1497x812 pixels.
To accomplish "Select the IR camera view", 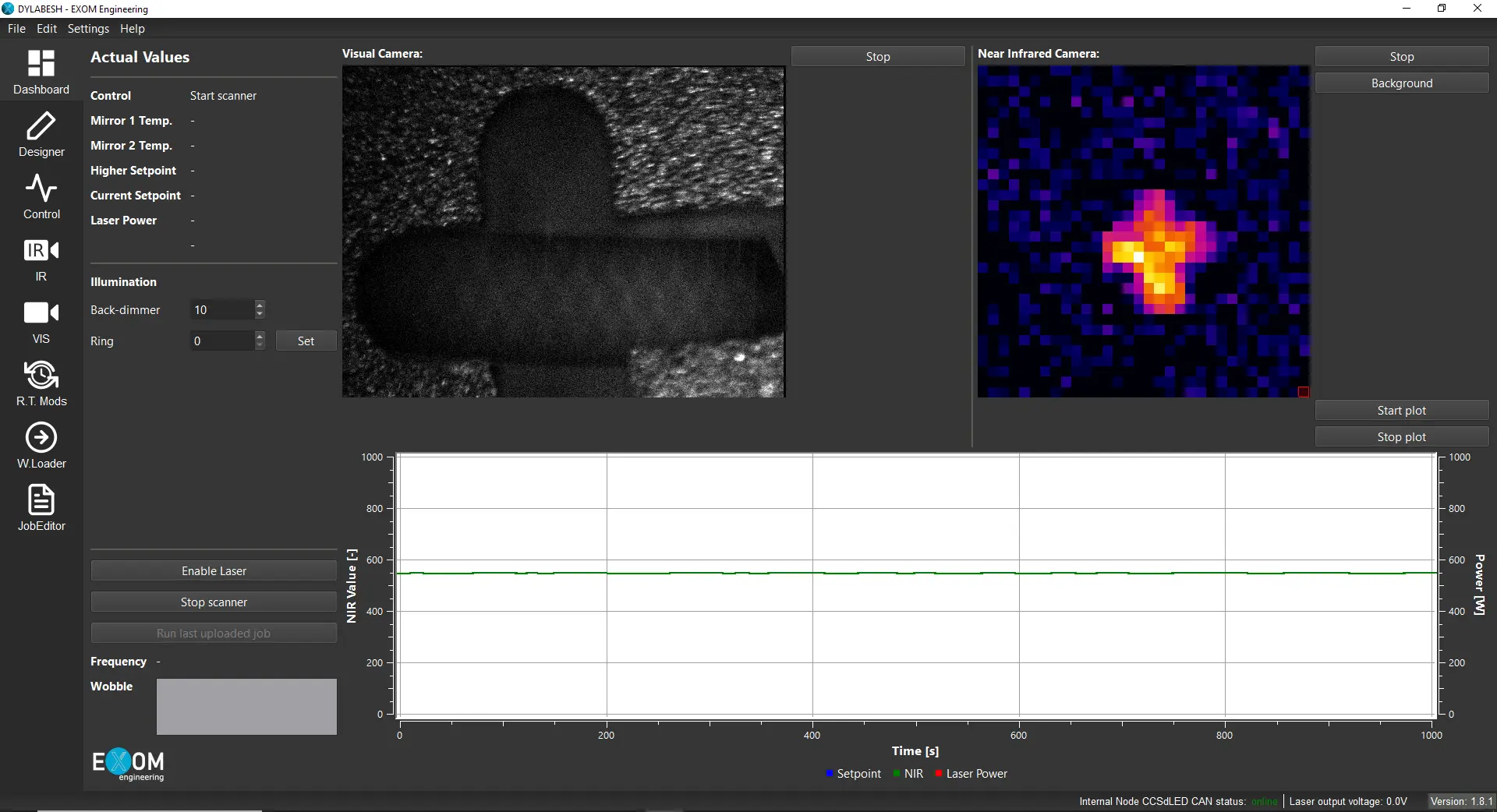I will (41, 258).
